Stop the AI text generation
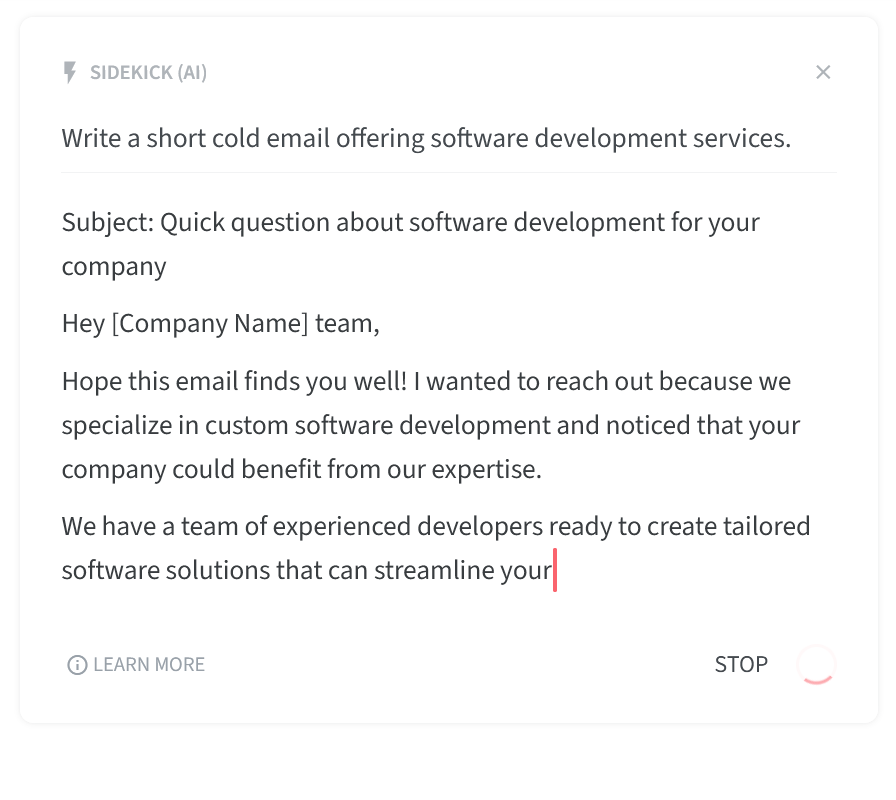This screenshot has width=896, height=800. coord(741,665)
